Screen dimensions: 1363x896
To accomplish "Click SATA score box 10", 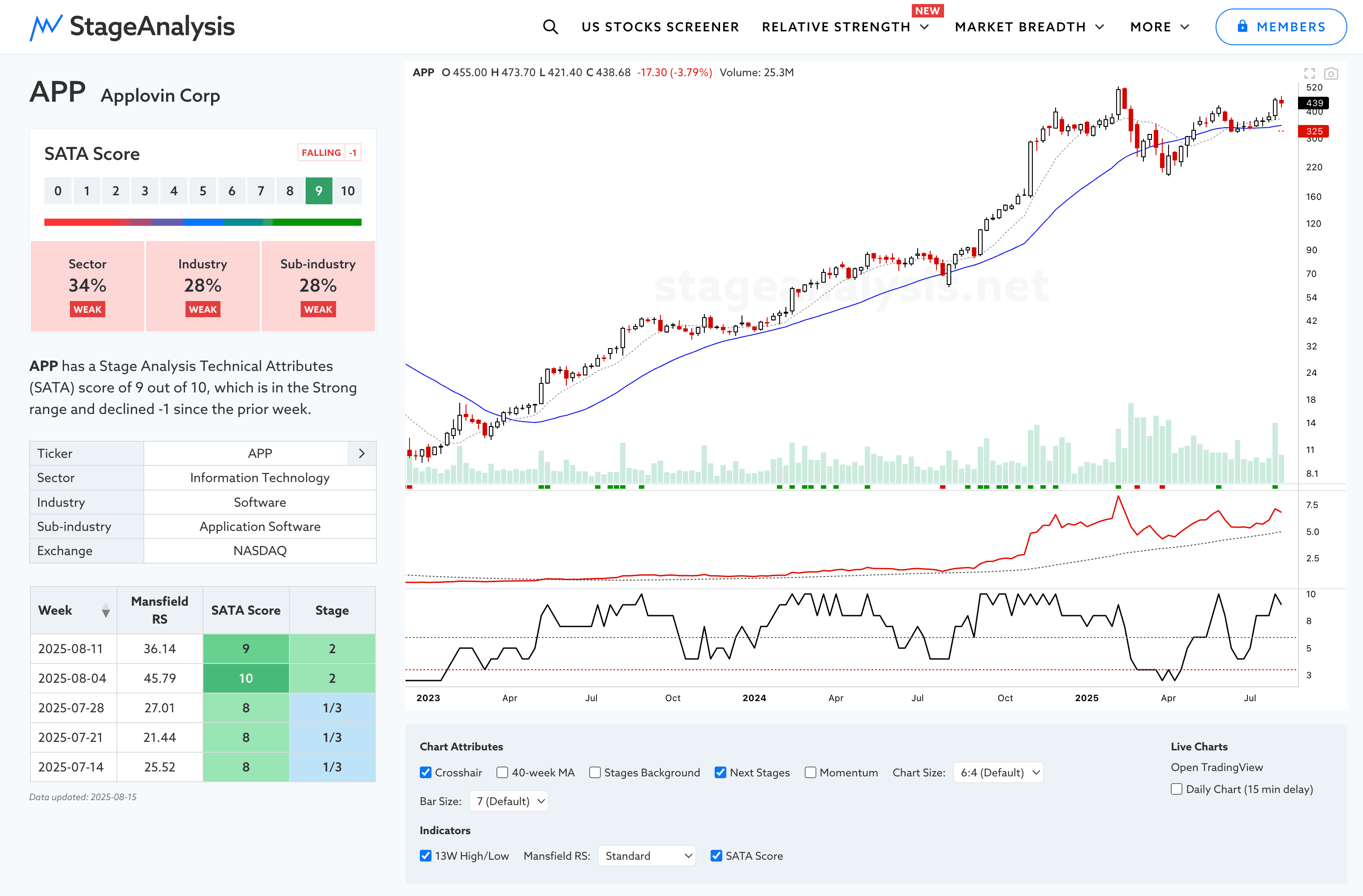I will pos(348,191).
